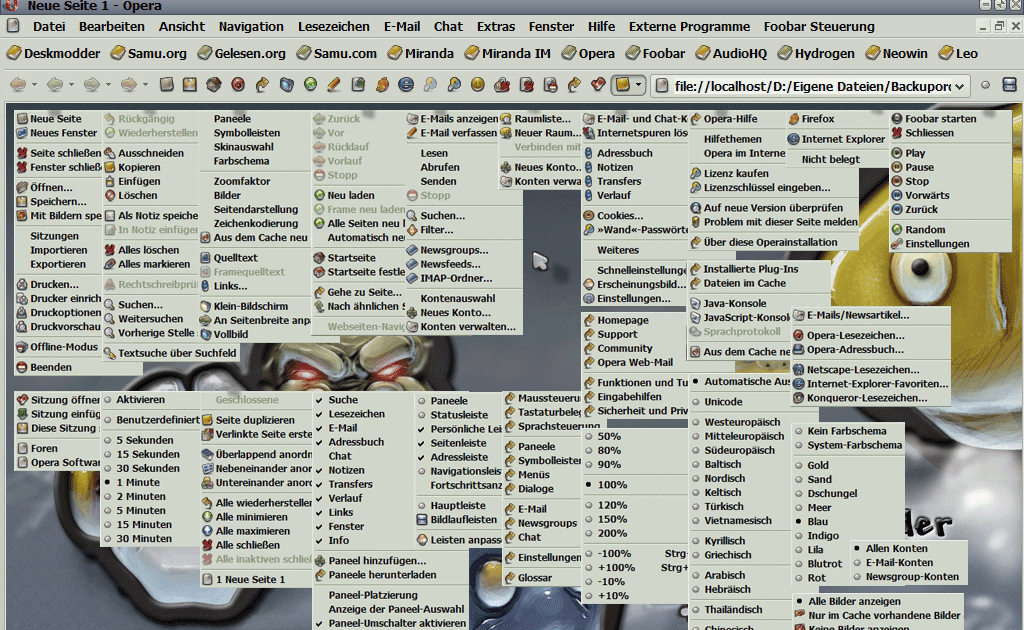
Task: Click the leftmost back arrow icon
Action: [18, 85]
